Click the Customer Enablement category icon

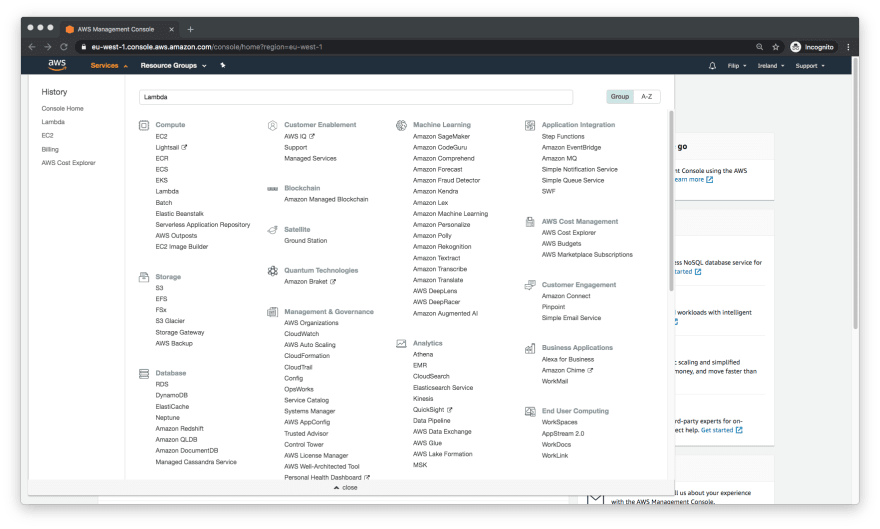[272, 125]
